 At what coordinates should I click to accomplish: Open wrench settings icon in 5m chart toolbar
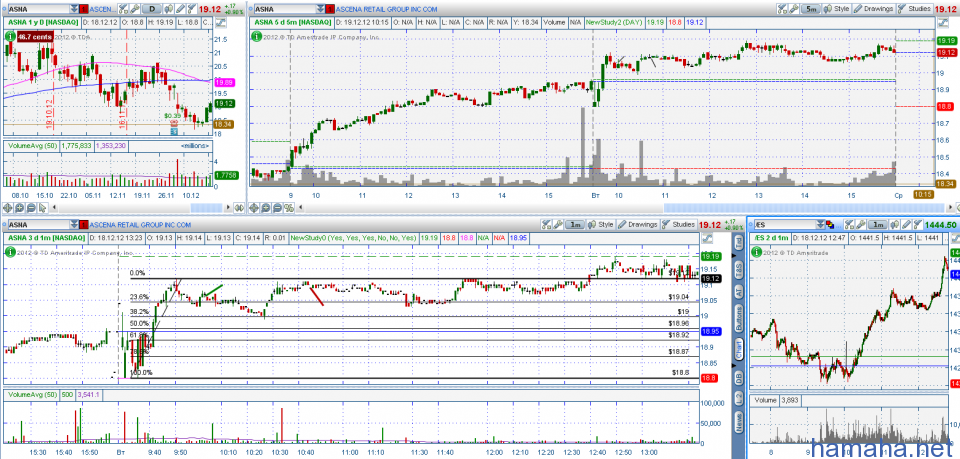click(x=794, y=9)
